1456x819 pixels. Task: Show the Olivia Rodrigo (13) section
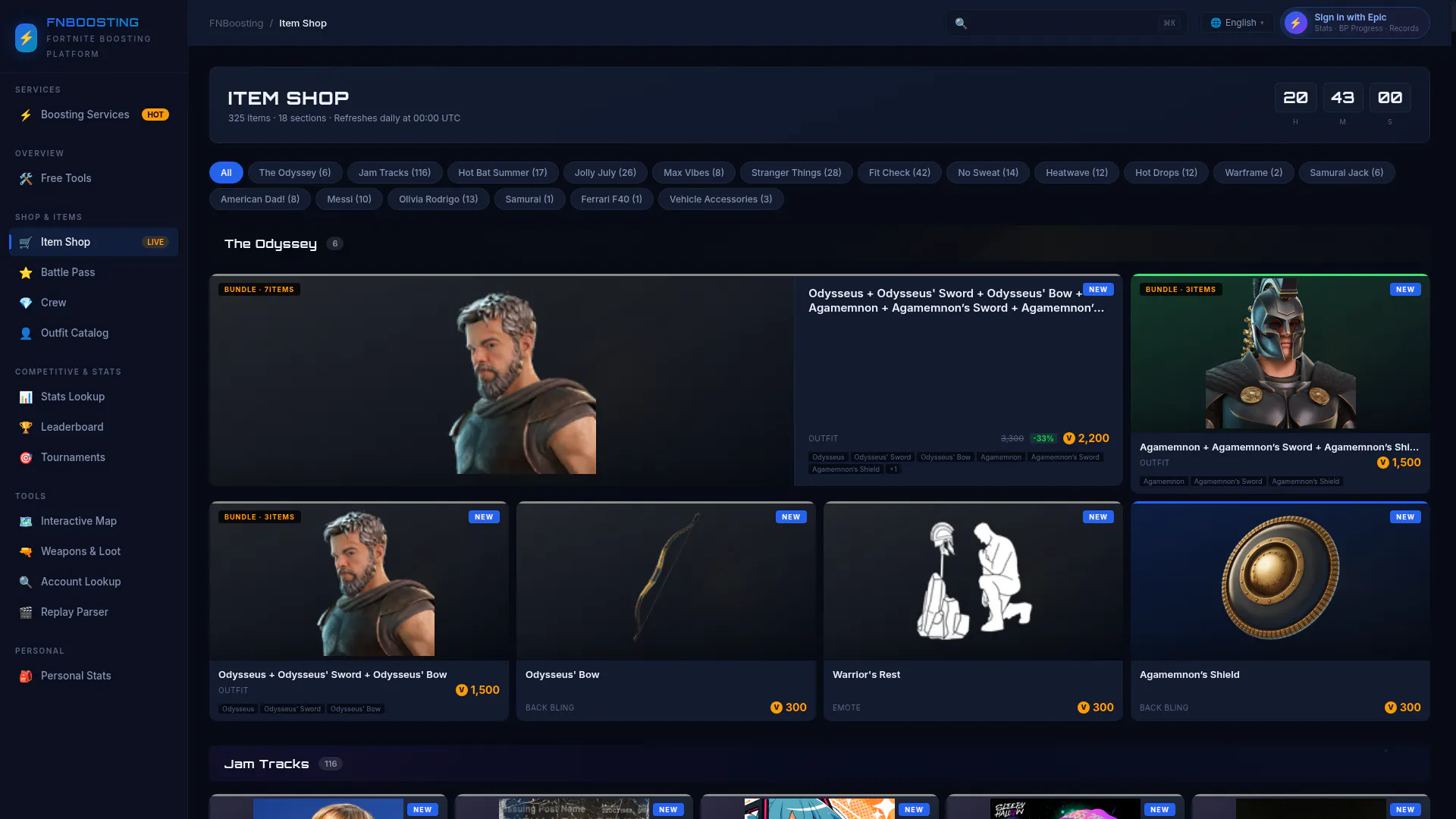tap(438, 199)
